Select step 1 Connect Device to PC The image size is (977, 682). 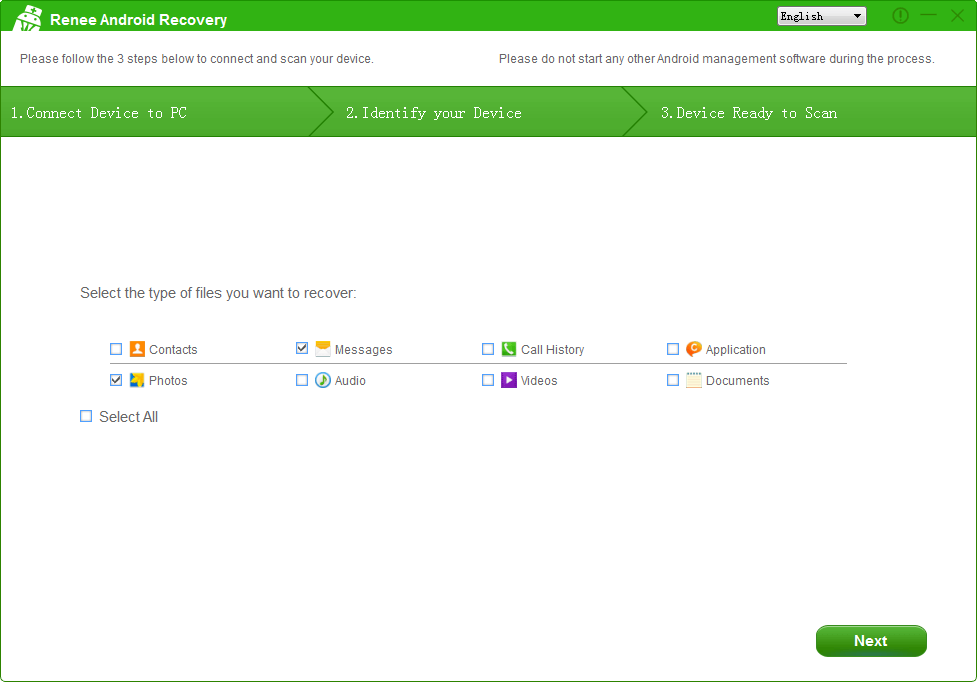click(x=98, y=113)
